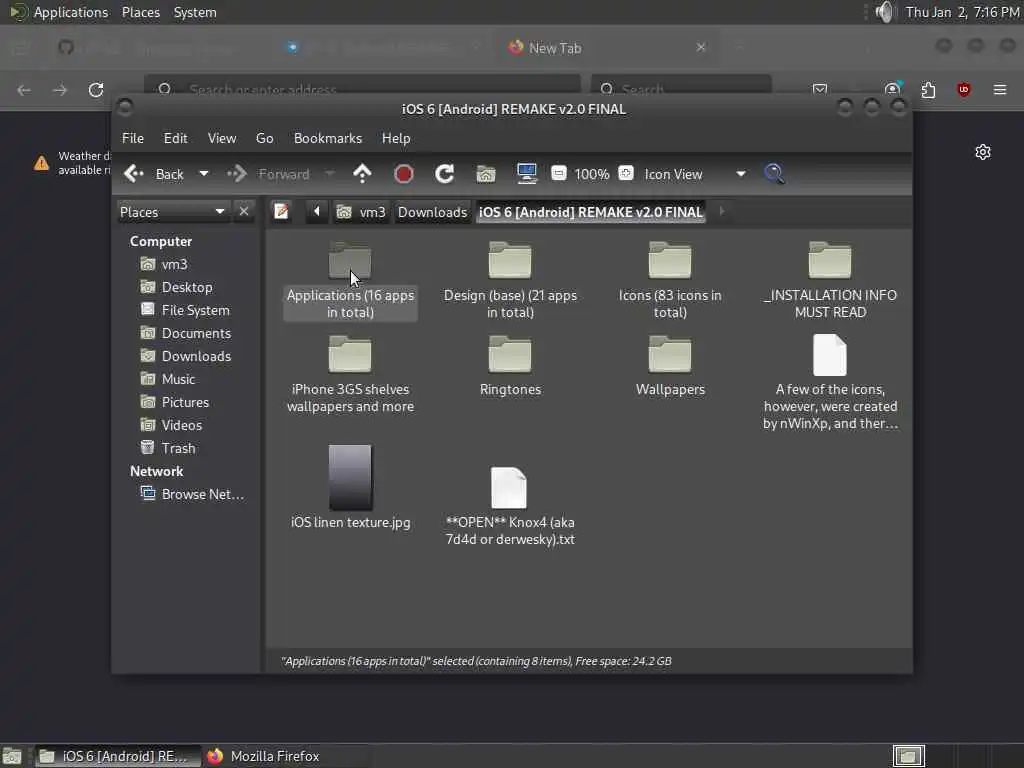Open the uBlock Origin shield icon
This screenshot has width=1024, height=768.
click(963, 89)
